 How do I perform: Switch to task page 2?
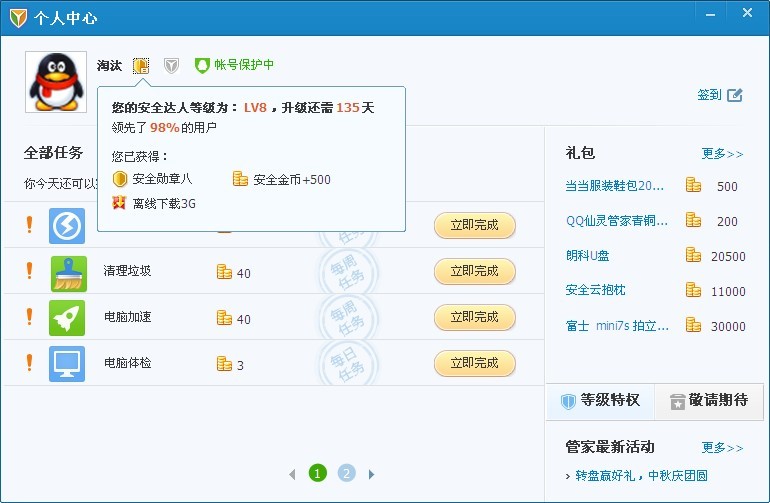point(347,474)
